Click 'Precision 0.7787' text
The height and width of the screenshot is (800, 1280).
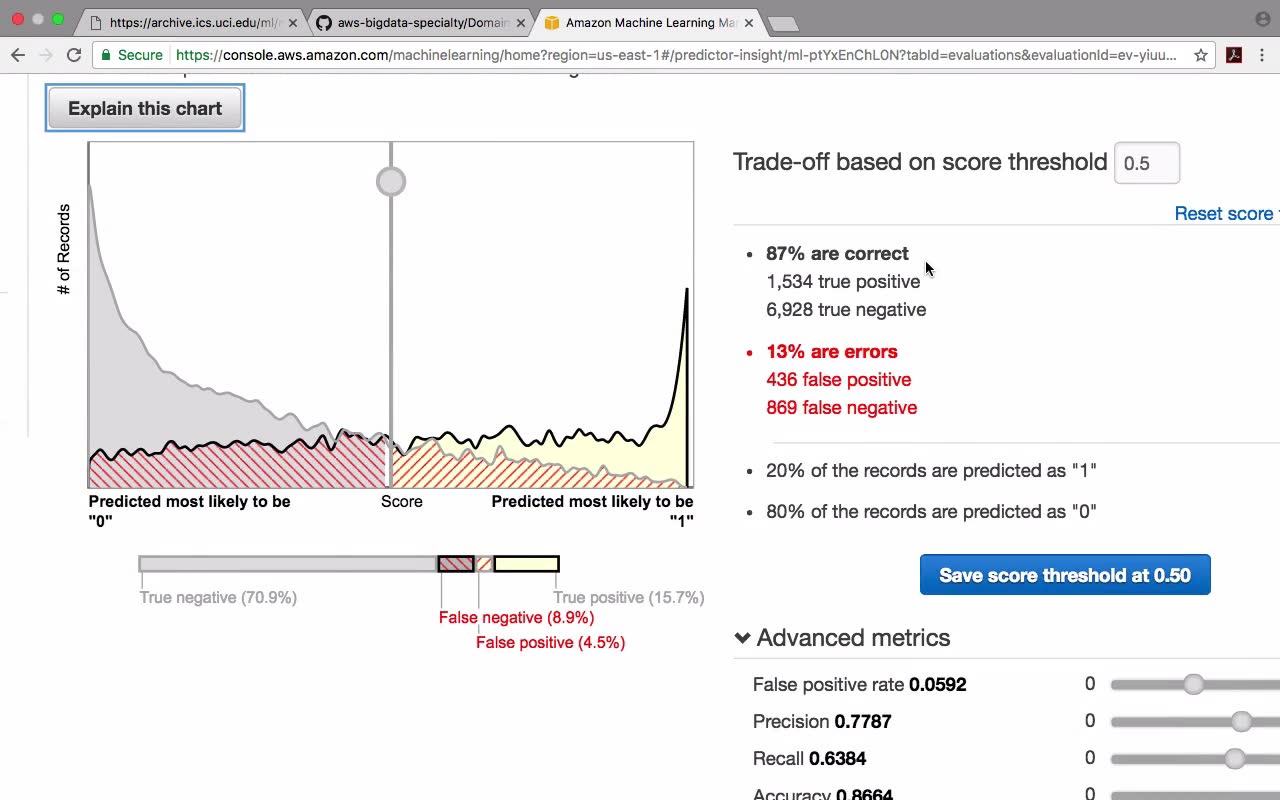pyautogui.click(x=822, y=721)
